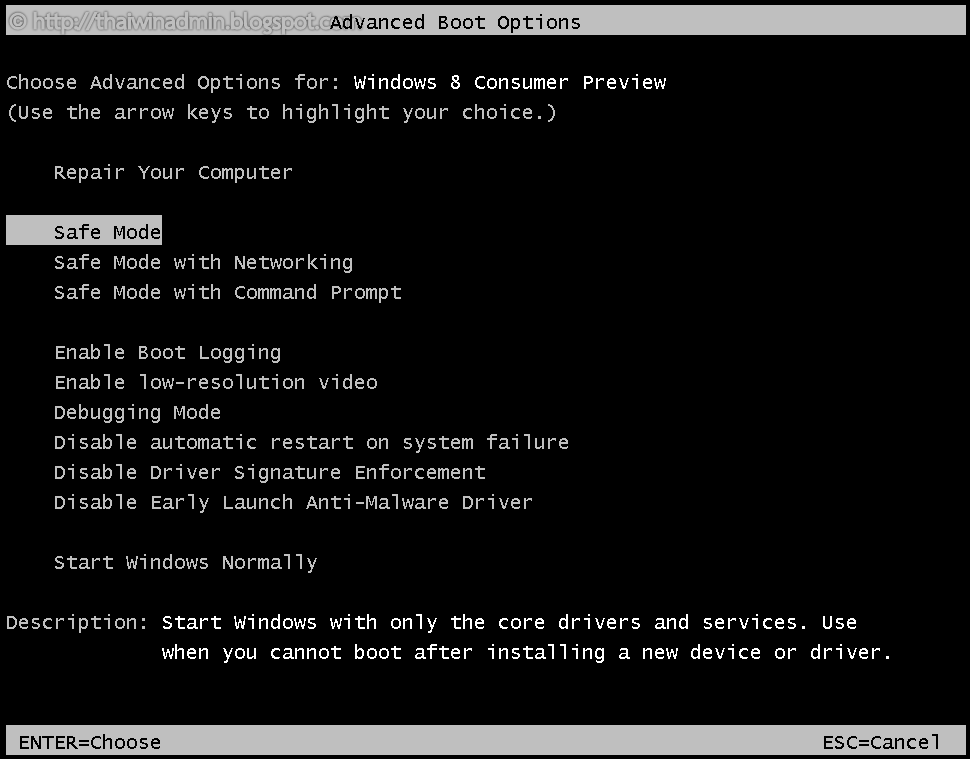970x759 pixels.
Task: Select Disable Driver Signature Enforcement
Action: (269, 472)
